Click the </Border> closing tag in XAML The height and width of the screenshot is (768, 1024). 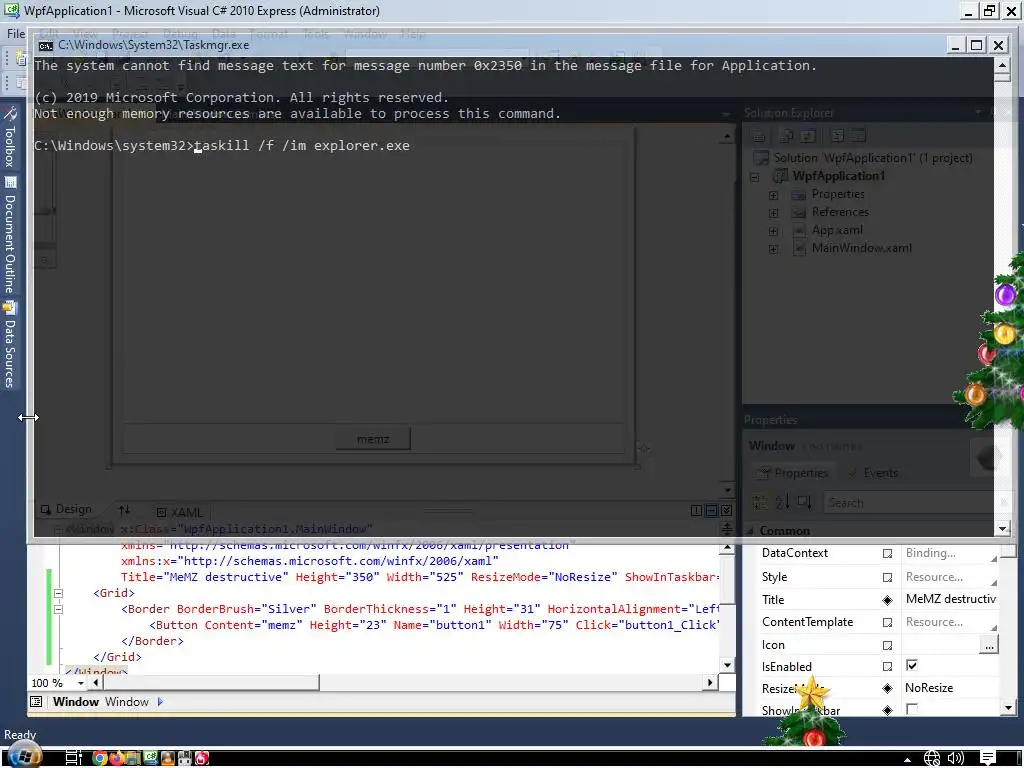click(x=152, y=641)
